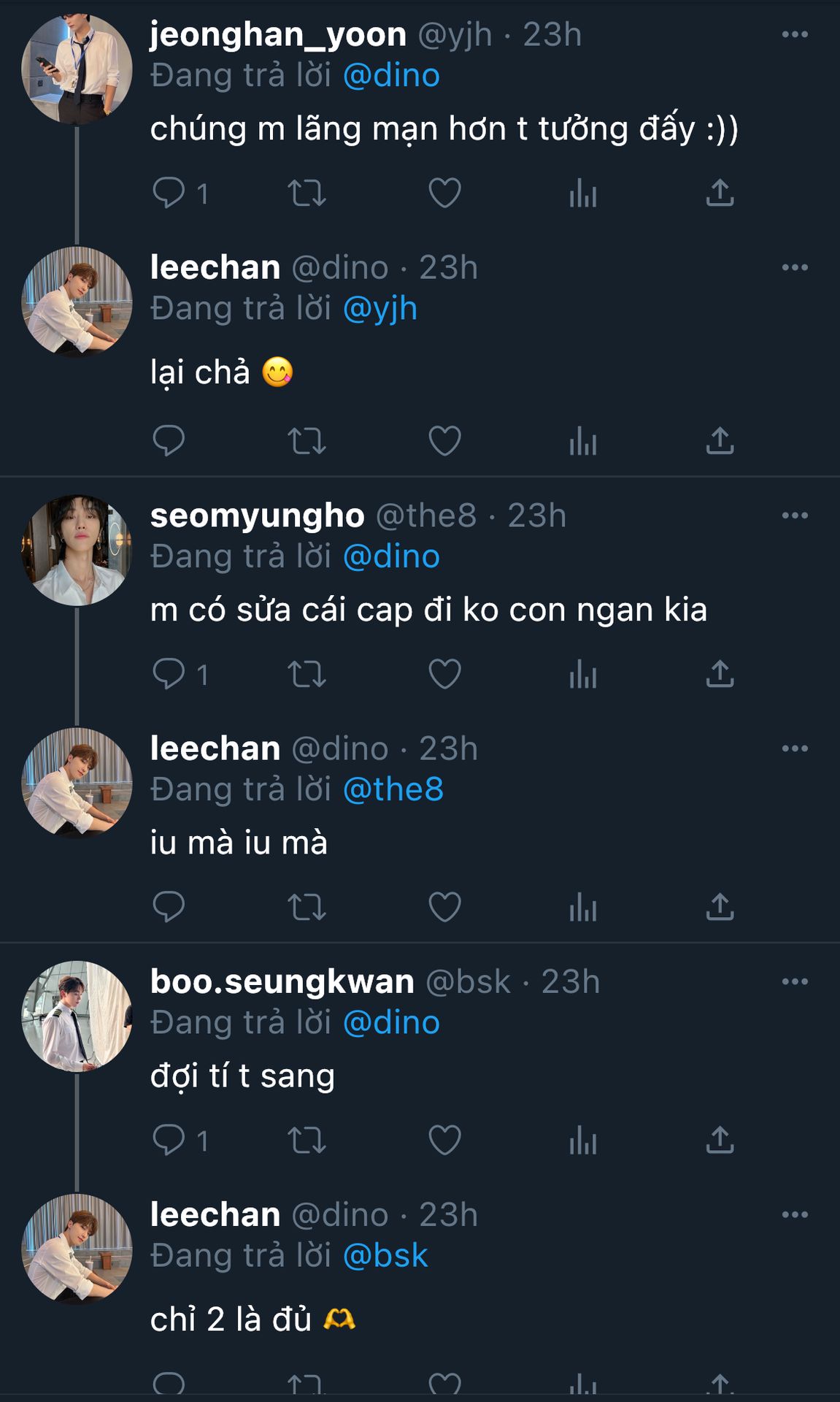View analytics on "iu mà iu mà" tweet

(582, 908)
